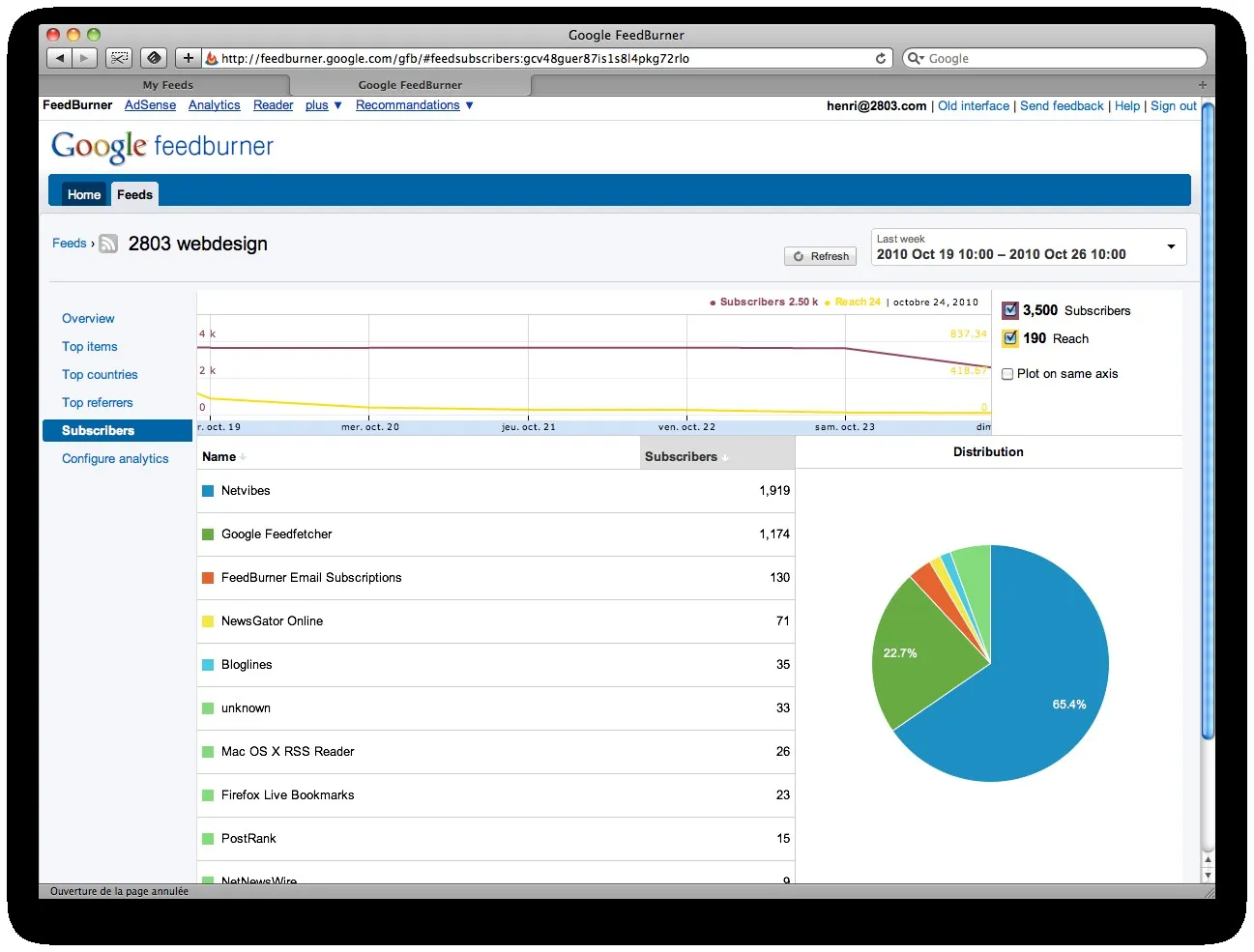Screen dimensions: 1254x952
Task: Select the My Feeds browser tab
Action: [168, 85]
